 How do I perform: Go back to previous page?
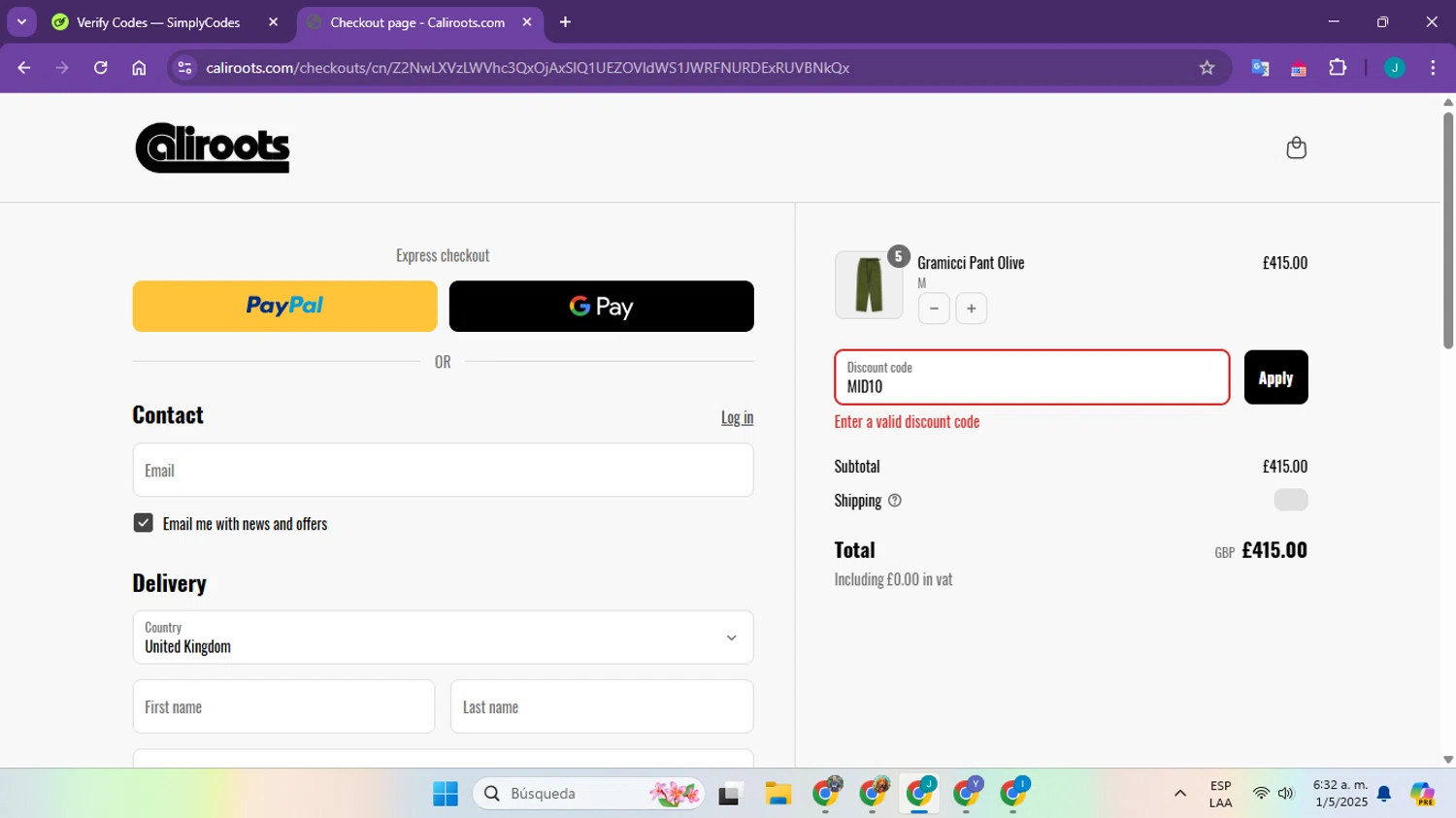point(24,68)
